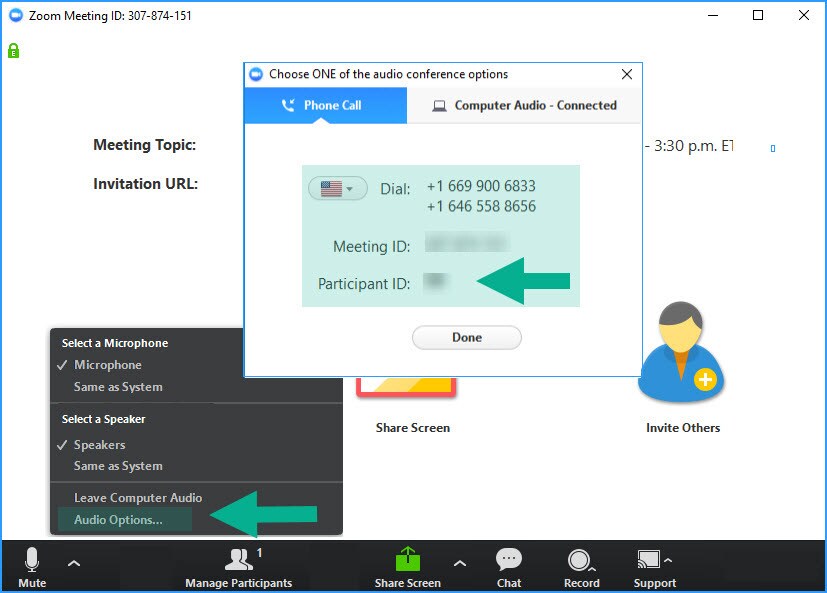
Task: Open the country flag dial-in dropdown
Action: pyautogui.click(x=338, y=188)
